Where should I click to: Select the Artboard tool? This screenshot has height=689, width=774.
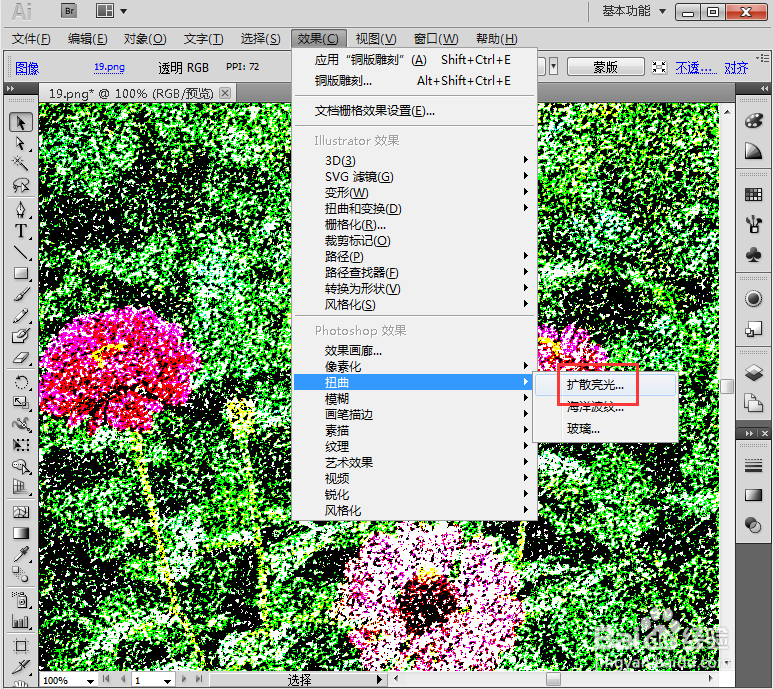[21, 646]
